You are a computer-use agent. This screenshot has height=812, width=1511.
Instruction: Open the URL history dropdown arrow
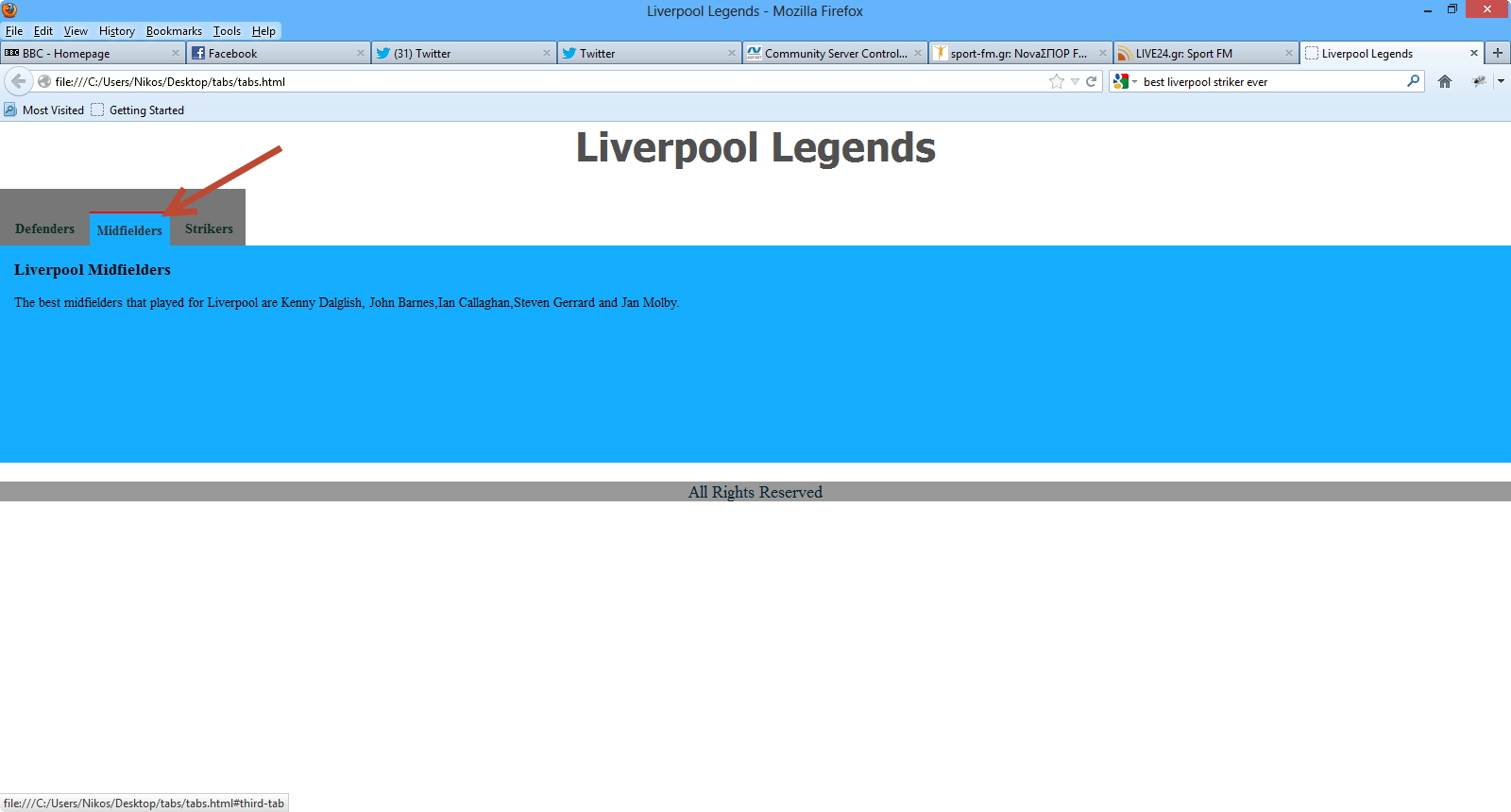[1075, 81]
